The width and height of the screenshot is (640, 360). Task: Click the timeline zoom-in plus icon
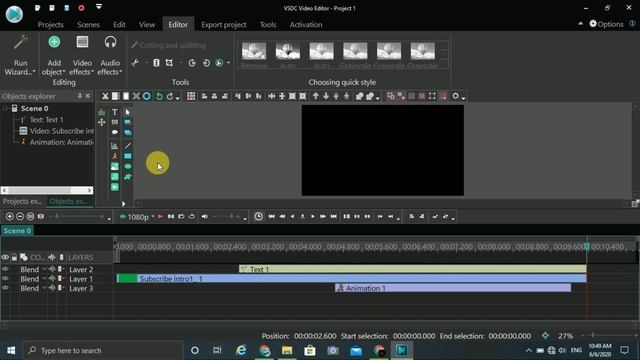tap(10, 216)
